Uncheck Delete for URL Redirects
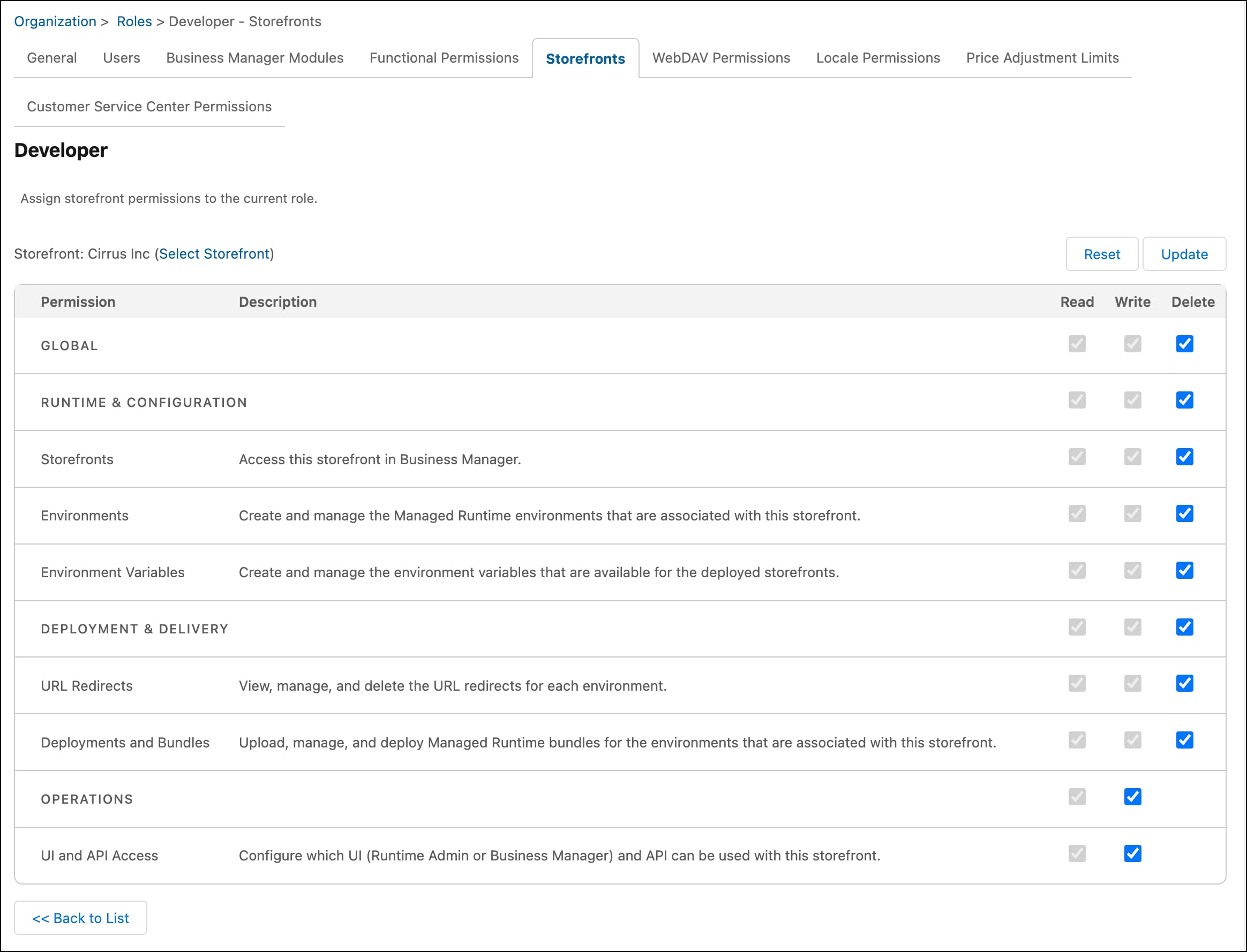Viewport: 1247px width, 952px height. coord(1184,684)
